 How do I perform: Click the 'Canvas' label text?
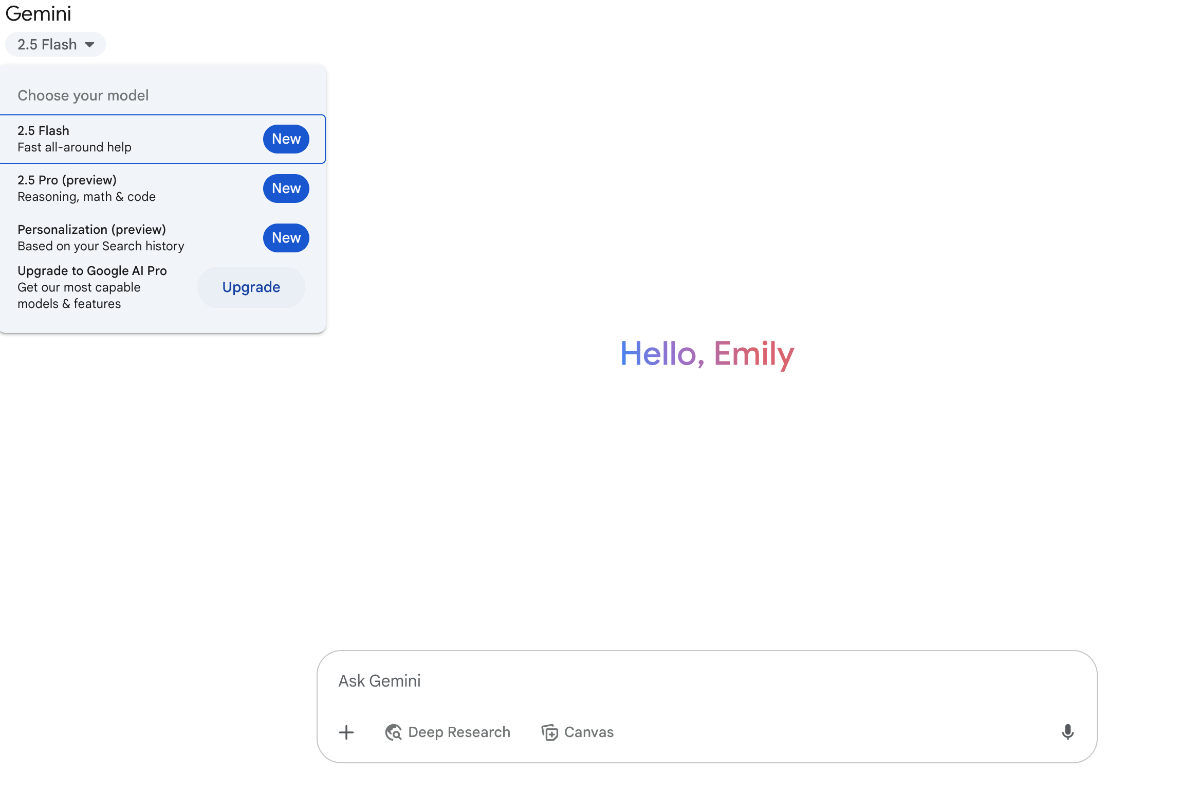point(588,732)
